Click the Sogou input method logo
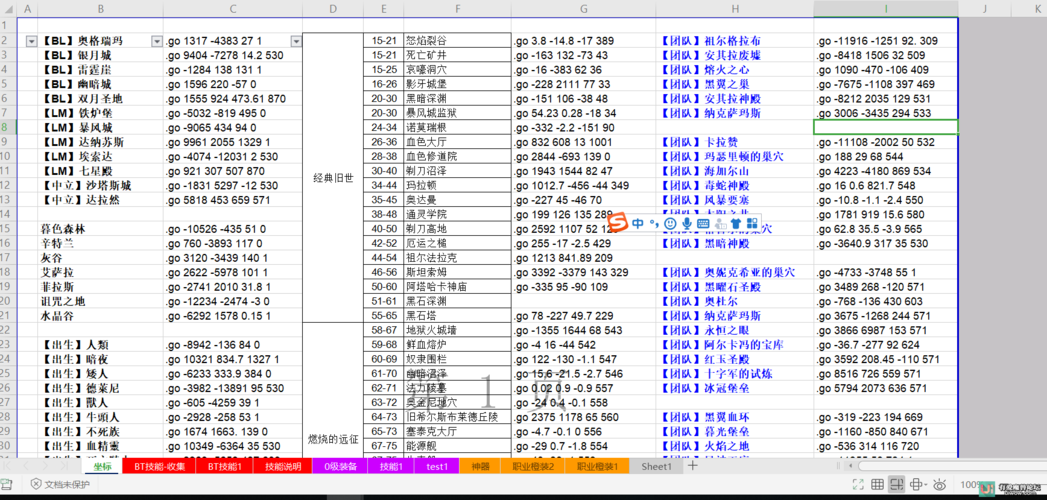Viewport: 1047px width, 500px height. (617, 222)
